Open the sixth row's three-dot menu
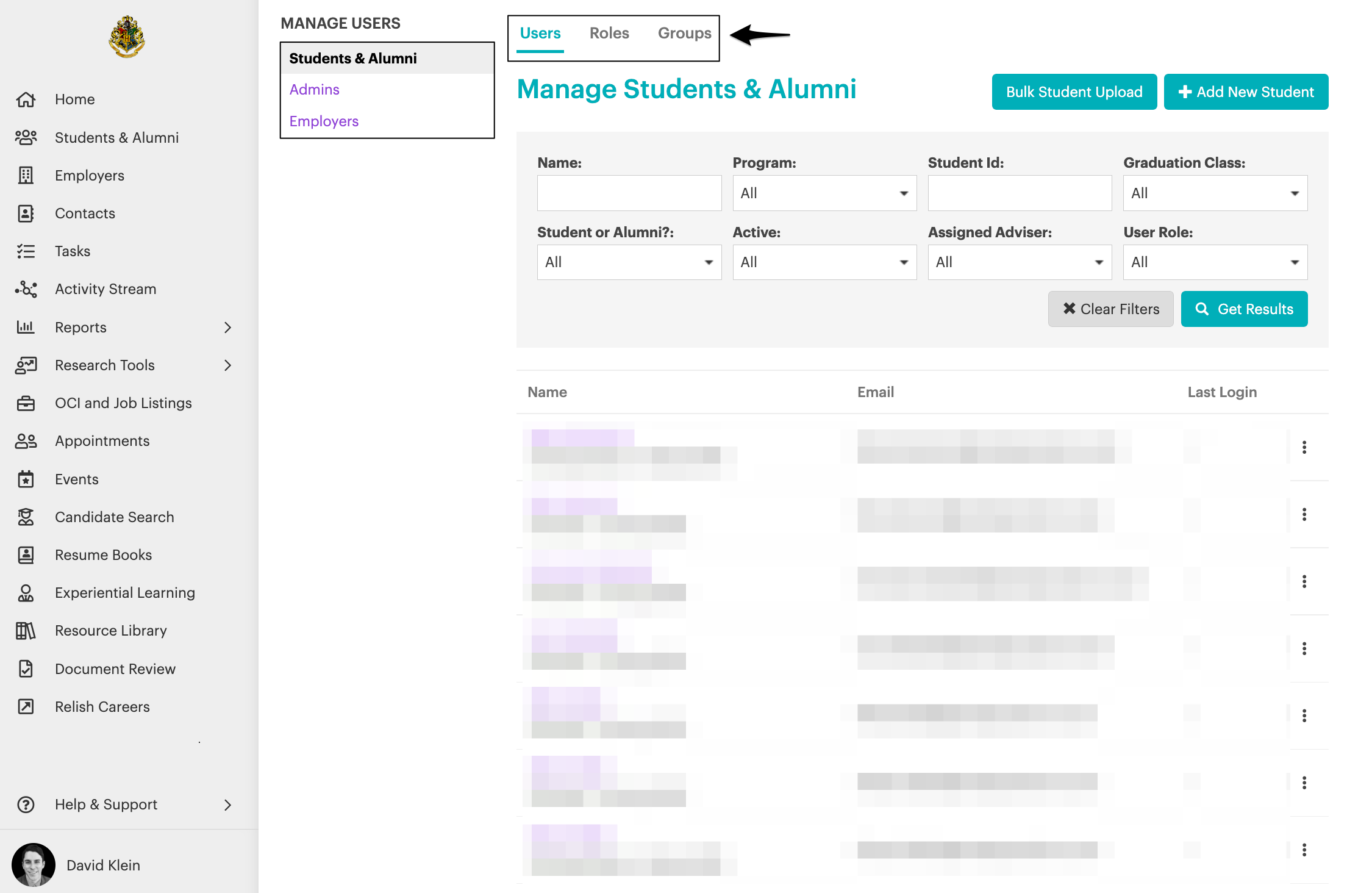 tap(1304, 783)
